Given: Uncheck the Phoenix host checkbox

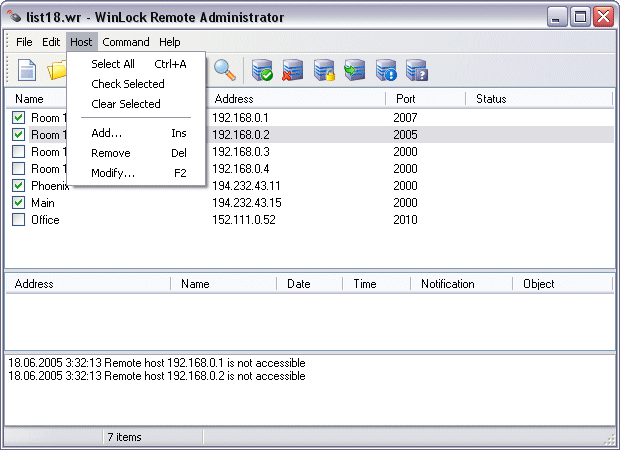Looking at the screenshot, I should 18,185.
